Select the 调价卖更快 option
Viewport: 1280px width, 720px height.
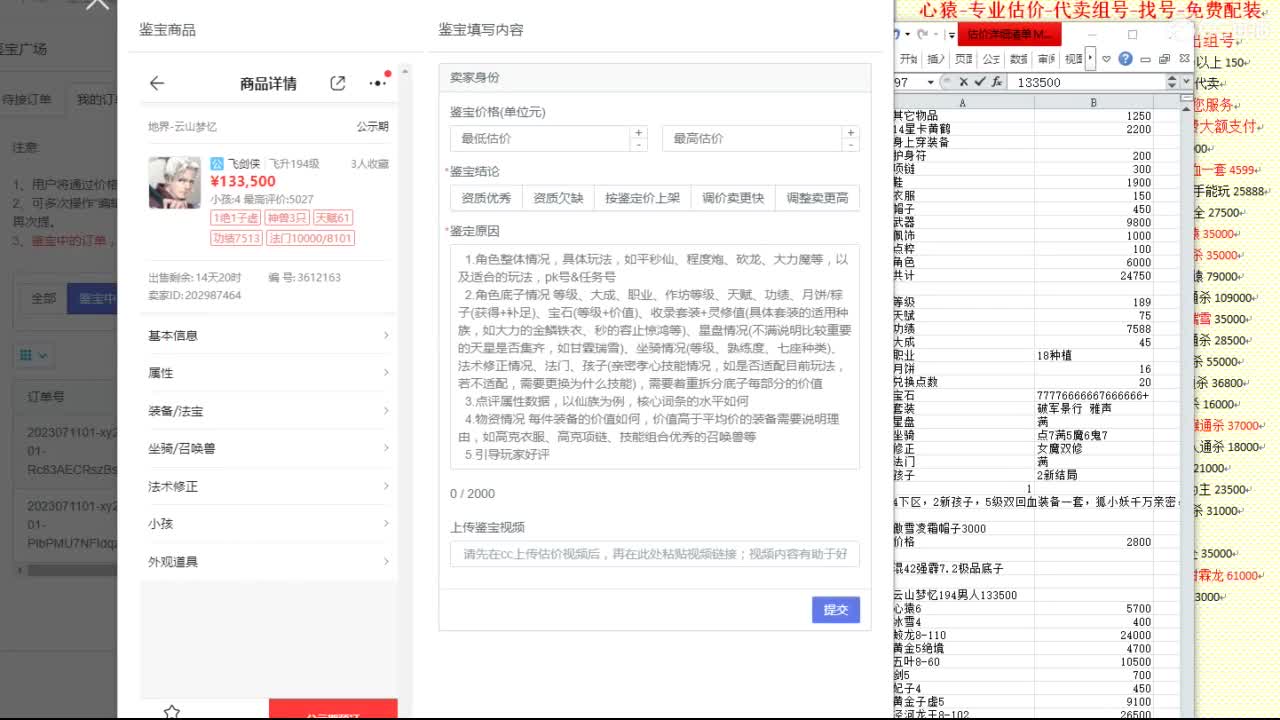[x=734, y=197]
